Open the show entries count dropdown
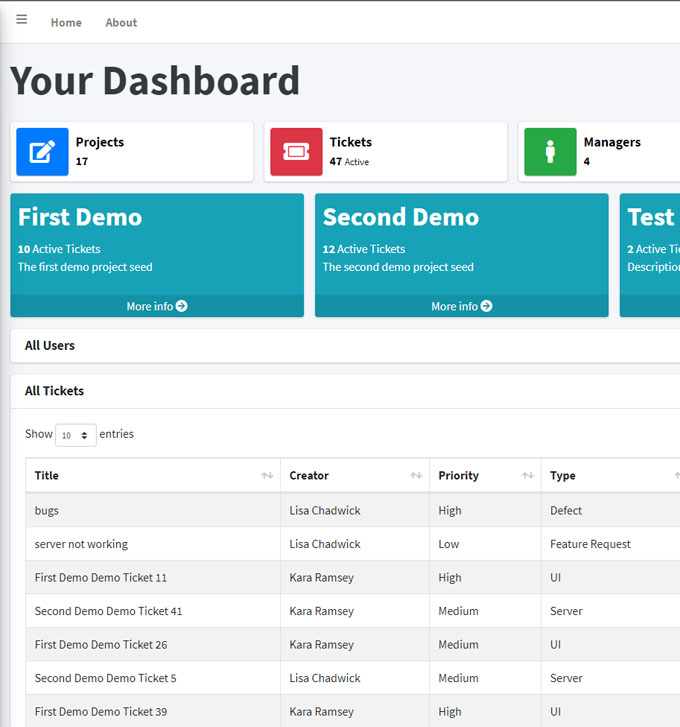The width and height of the screenshot is (680, 727). click(x=76, y=435)
